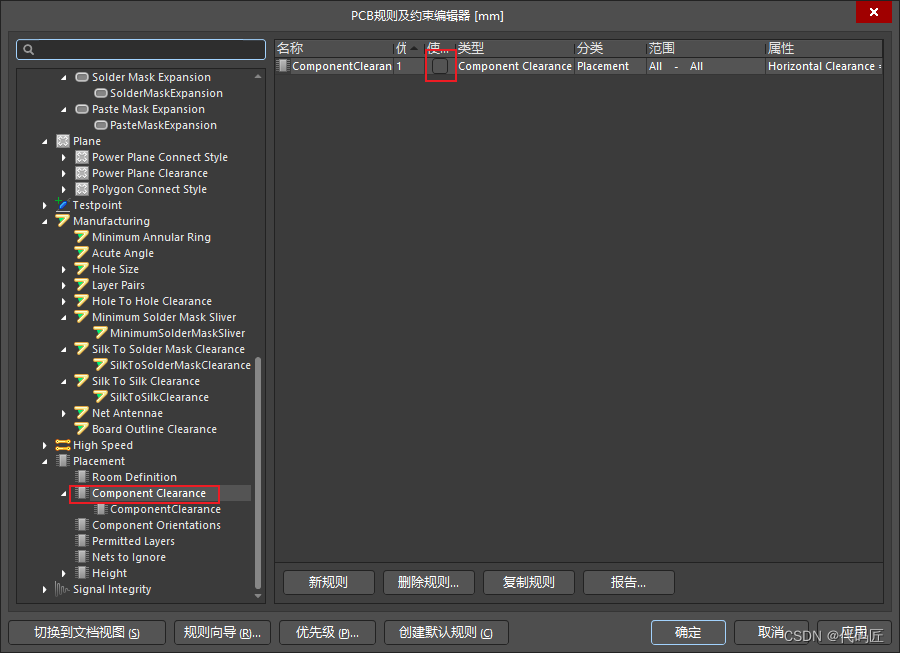
Task: Expand the Power Plane Clearance node
Action: [x=64, y=173]
